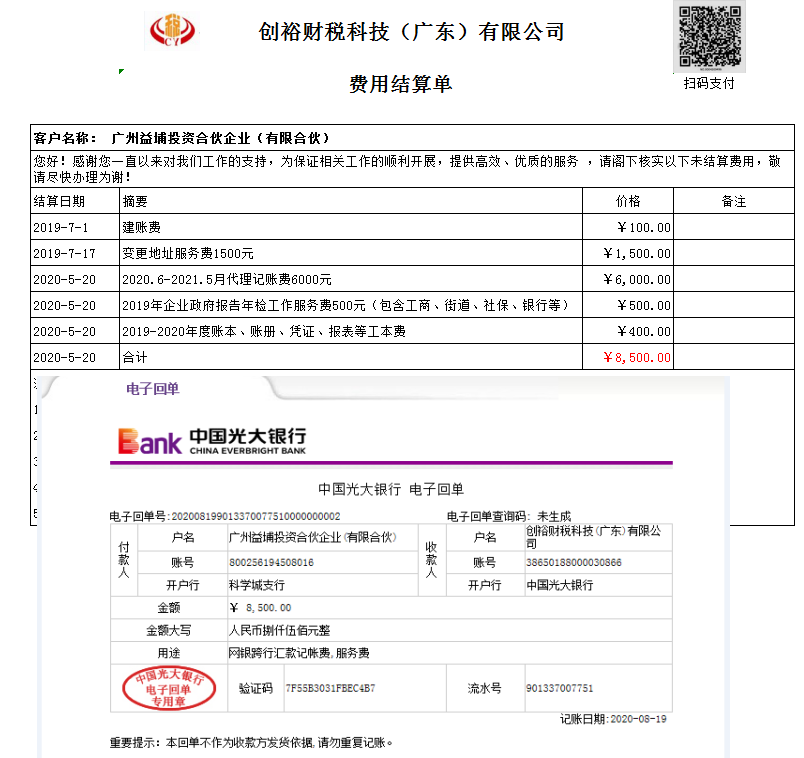Click payer account number 800256194508016
804x758 pixels.
[x=271, y=563]
